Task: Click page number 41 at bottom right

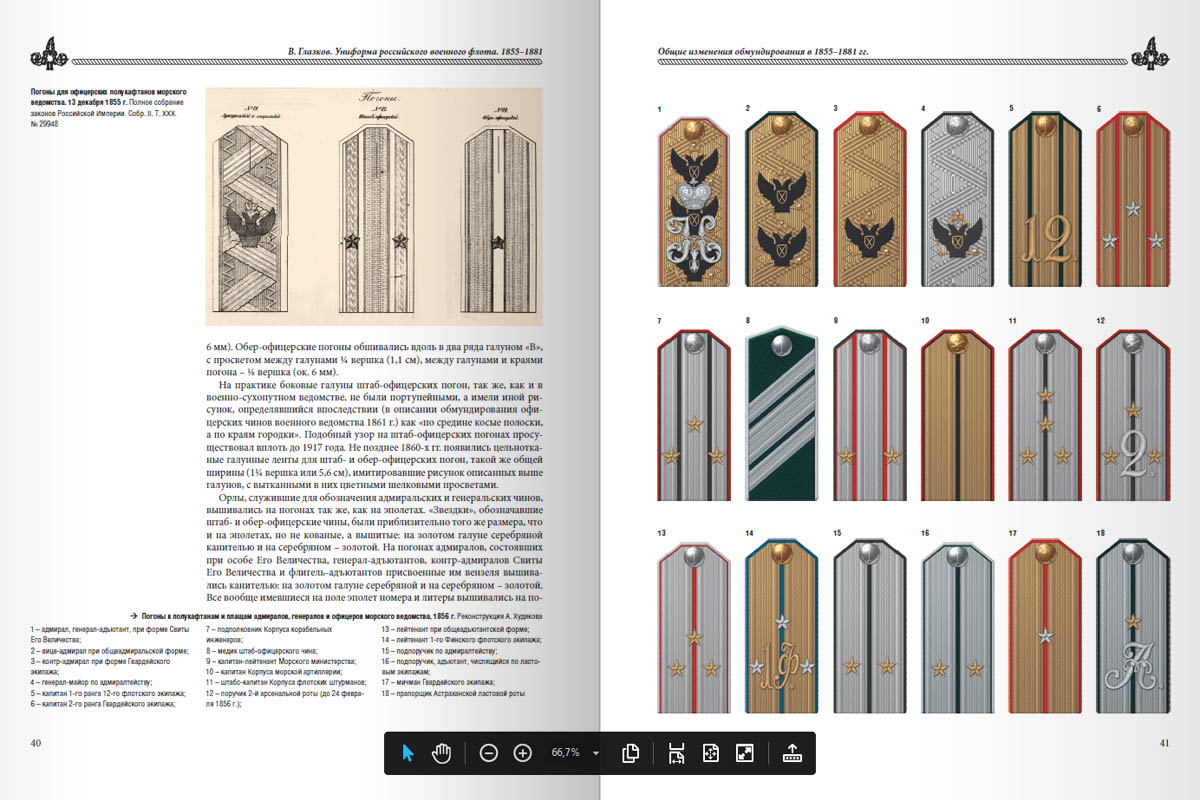Action: coord(1163,743)
